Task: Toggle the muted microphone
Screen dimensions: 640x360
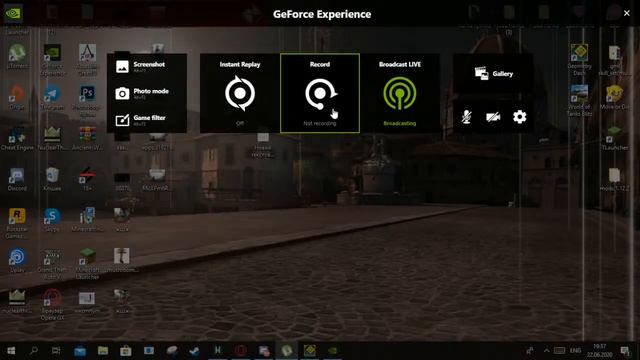Action: tap(467, 117)
